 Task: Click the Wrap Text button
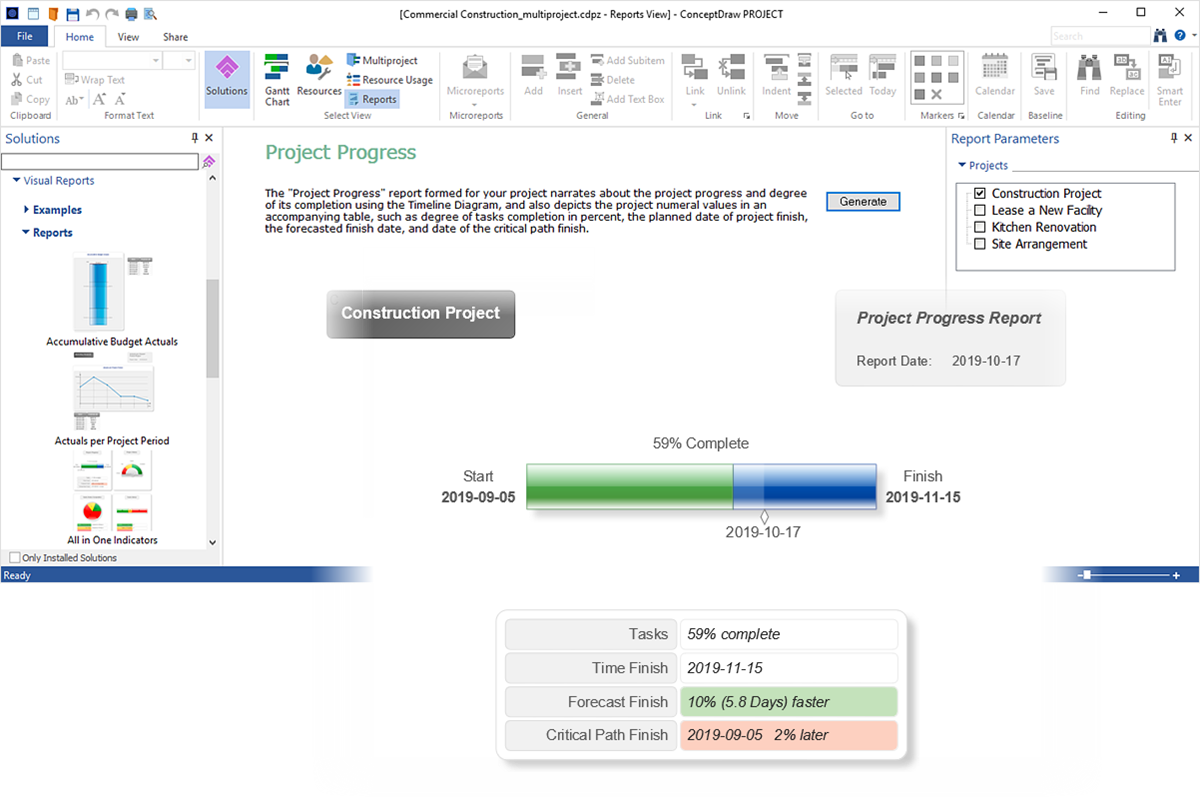95,80
